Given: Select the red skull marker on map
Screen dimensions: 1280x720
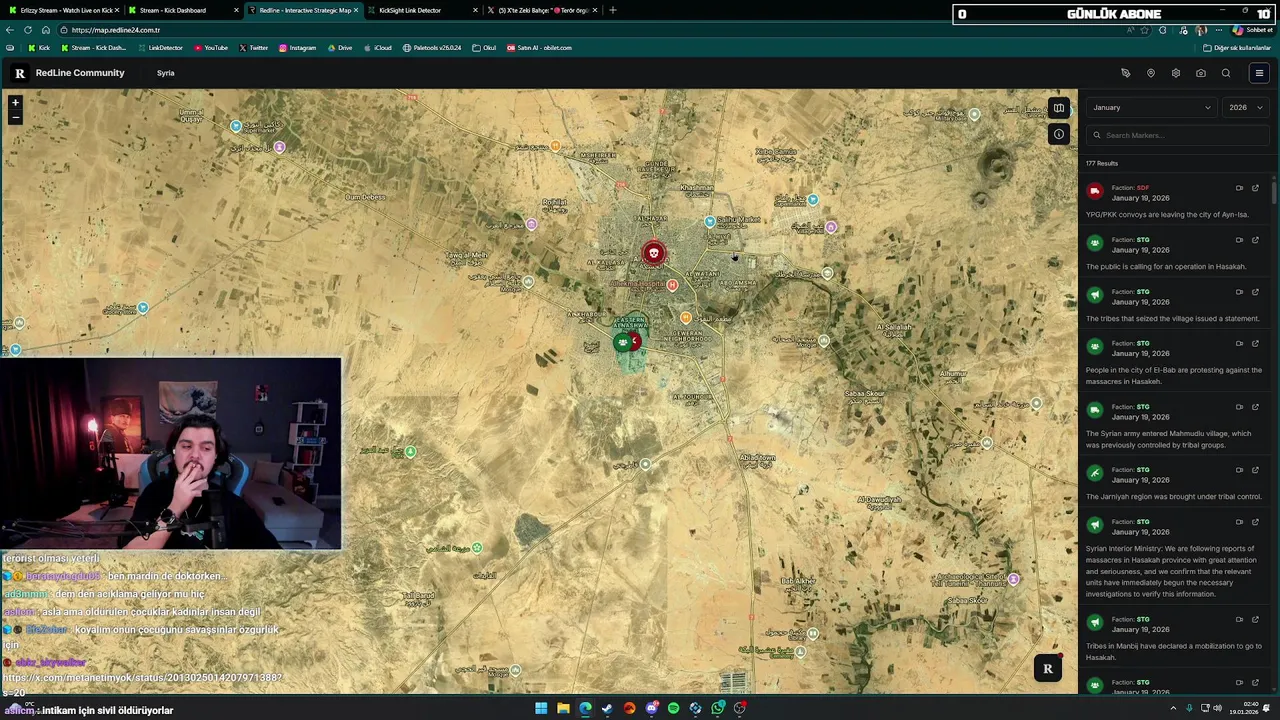Looking at the screenshot, I should point(653,254).
